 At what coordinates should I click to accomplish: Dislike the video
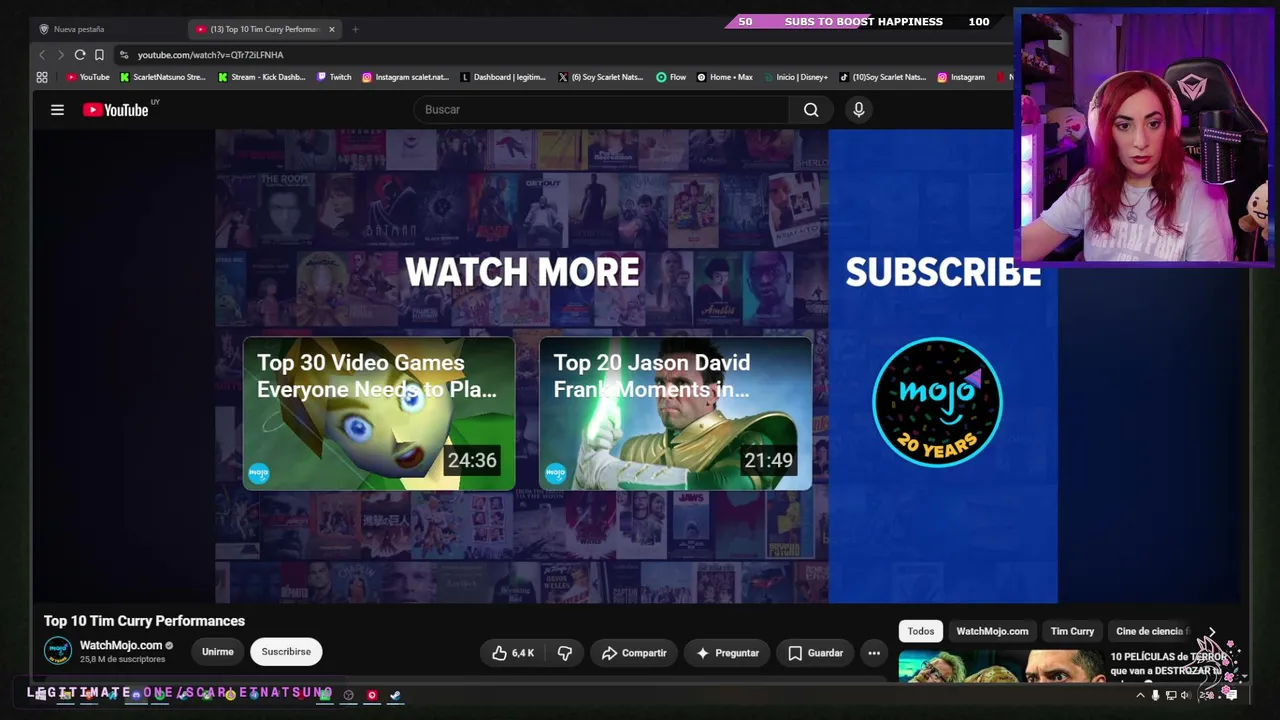tap(565, 653)
